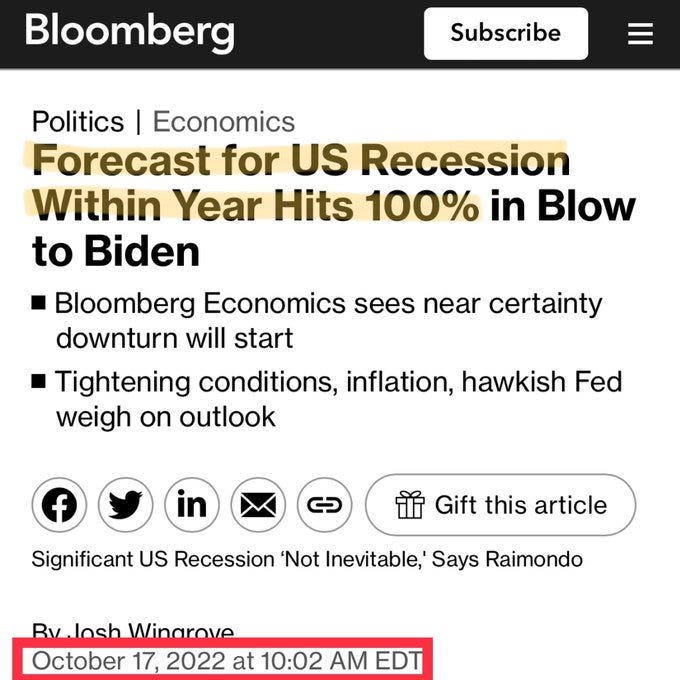Click the Gift this article button
The width and height of the screenshot is (680, 680).
click(500, 505)
